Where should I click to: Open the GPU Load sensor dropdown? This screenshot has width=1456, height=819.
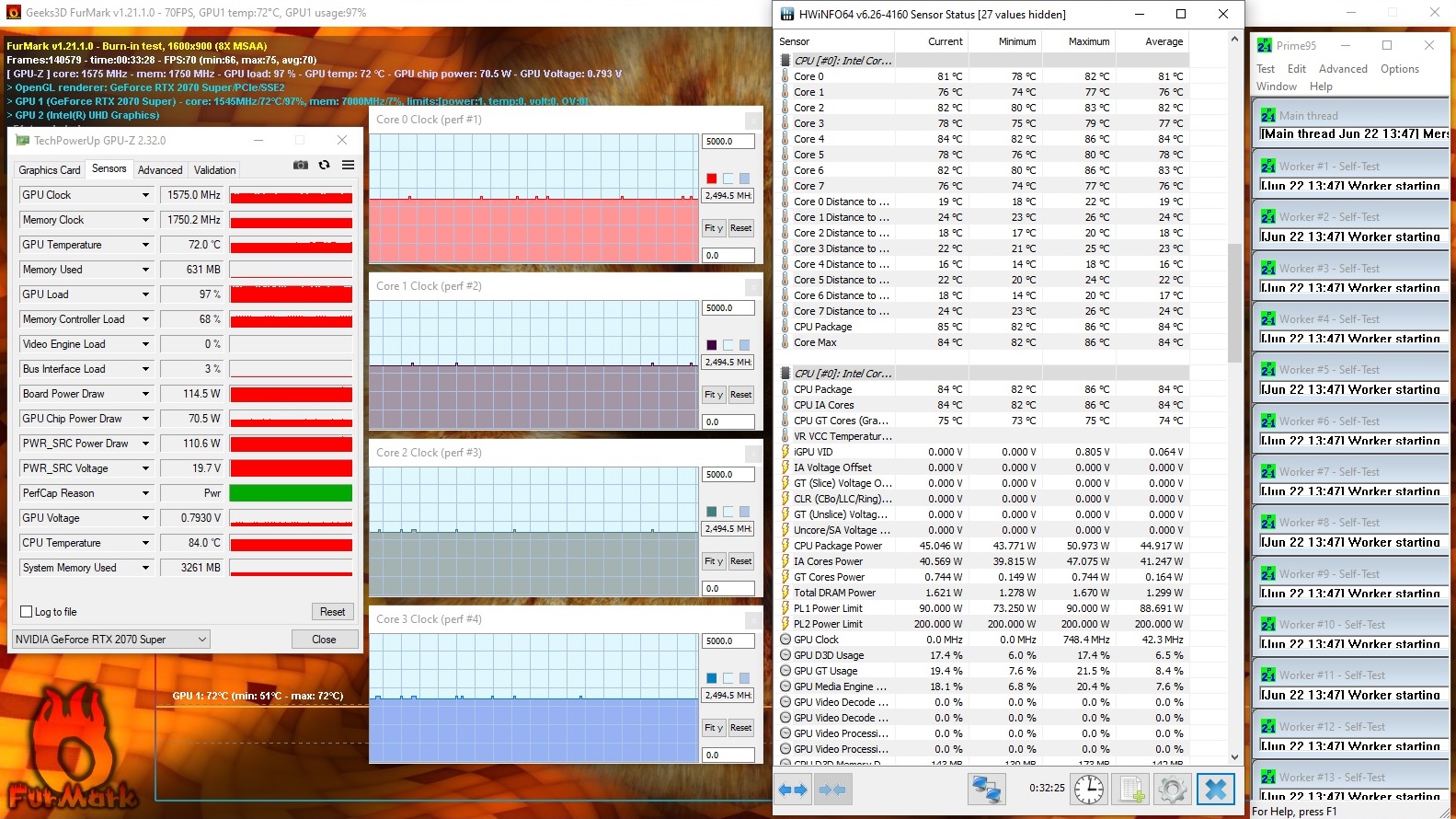pos(145,294)
